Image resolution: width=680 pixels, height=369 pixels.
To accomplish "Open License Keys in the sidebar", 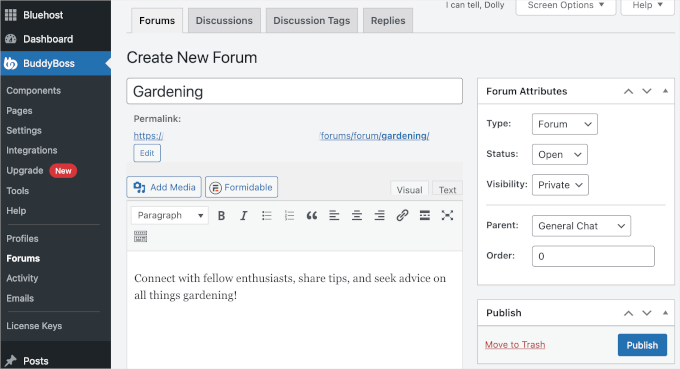I will (34, 326).
